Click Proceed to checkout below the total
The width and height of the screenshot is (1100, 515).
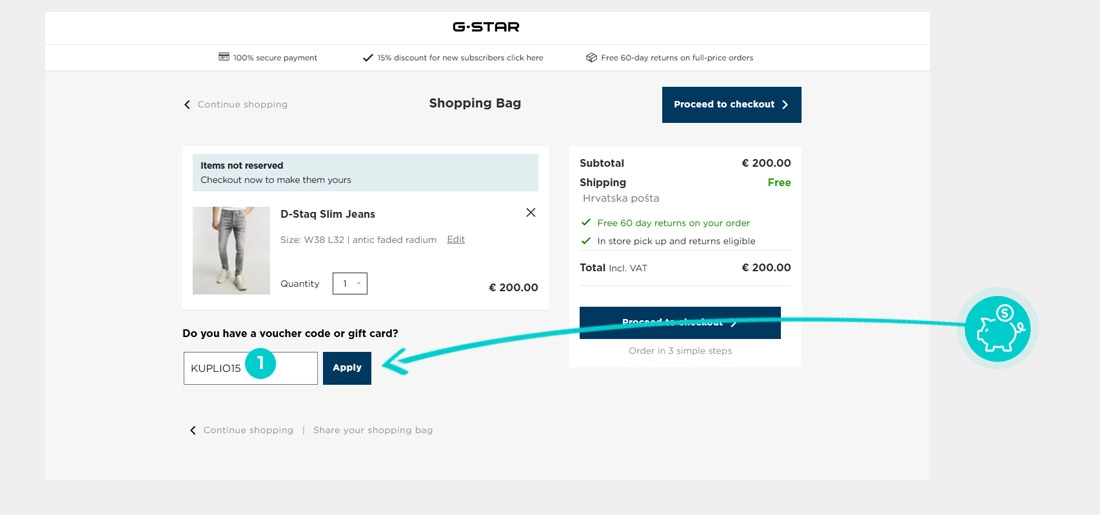pos(680,323)
